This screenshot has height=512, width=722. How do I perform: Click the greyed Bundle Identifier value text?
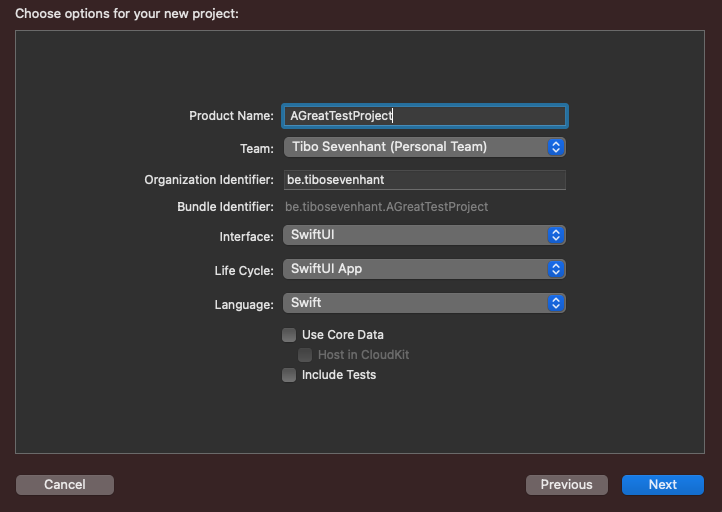coord(386,207)
